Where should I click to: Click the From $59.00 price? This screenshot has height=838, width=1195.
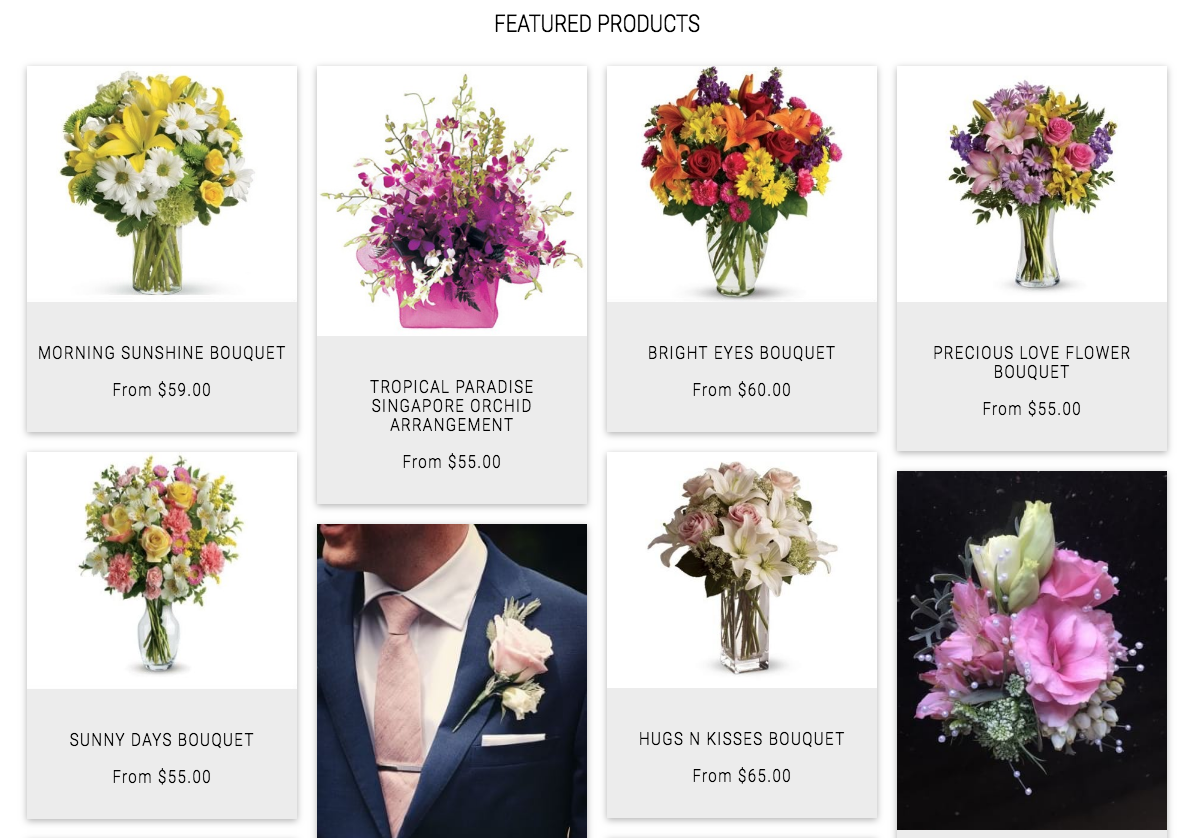pos(162,390)
